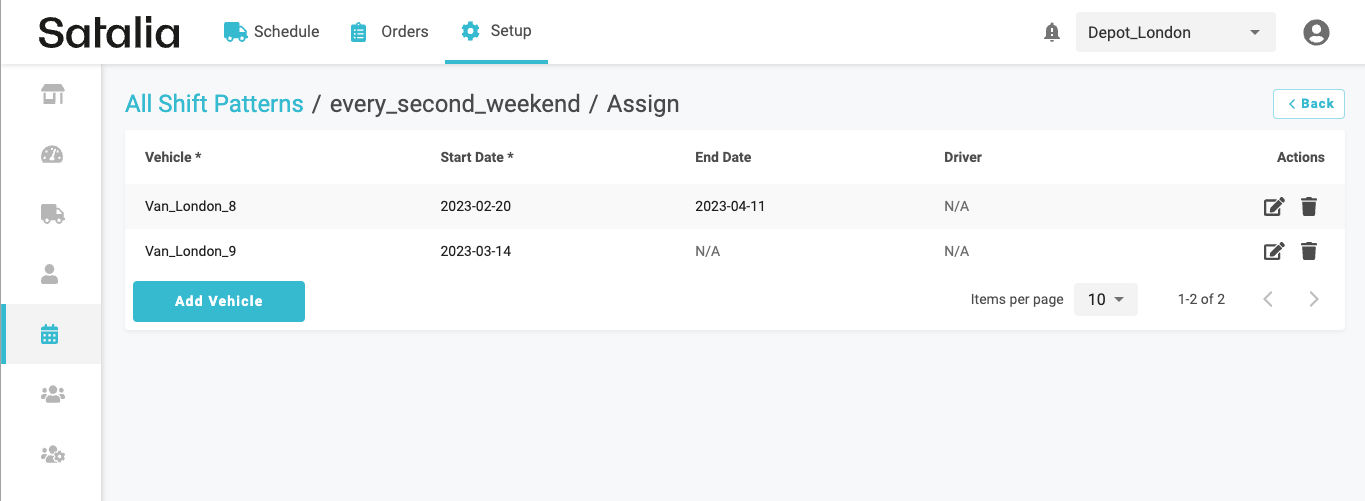Open the single person drivers sidebar icon
Viewport: 1365px width, 501px height.
[x=52, y=274]
